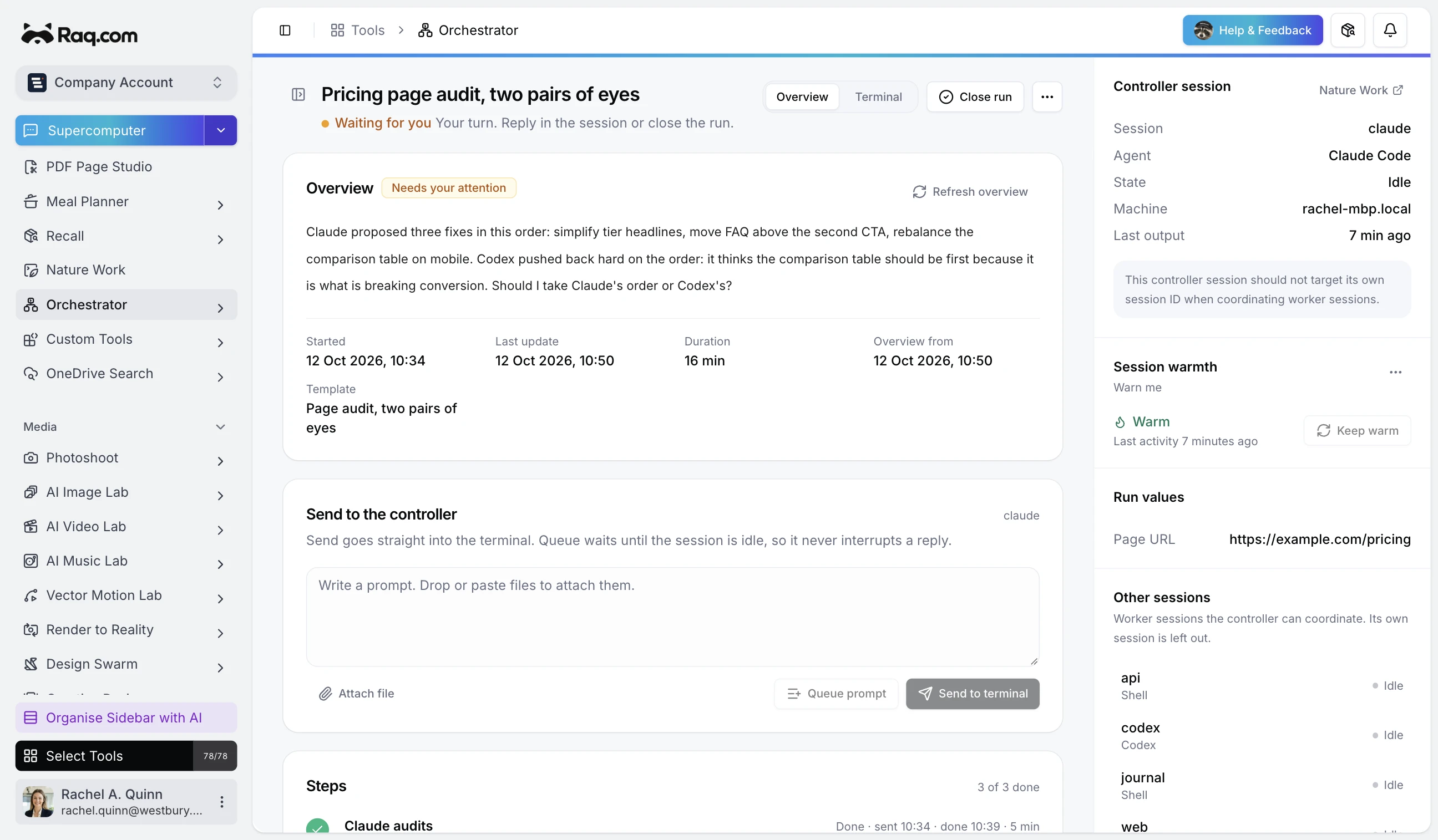Open the cube package icon next to bell
Viewport: 1438px width, 840px height.
pos(1348,30)
